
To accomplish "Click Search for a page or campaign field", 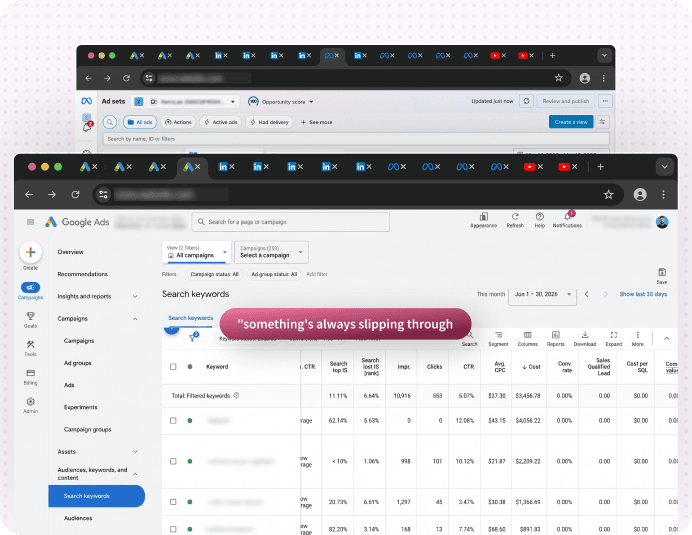I will 290,222.
